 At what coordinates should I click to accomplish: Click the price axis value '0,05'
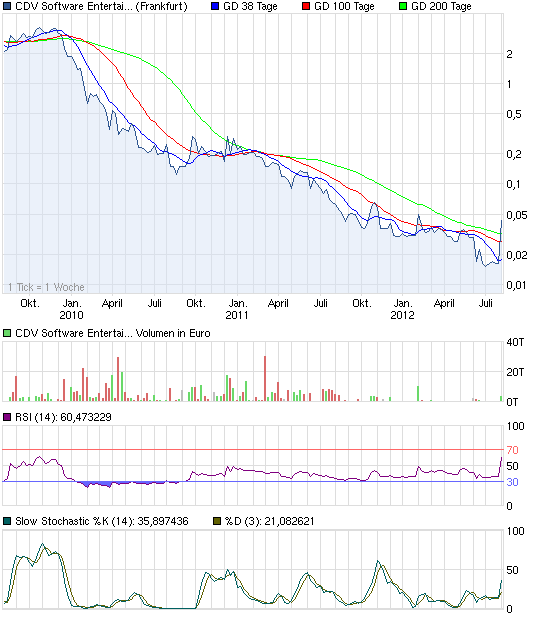517,215
